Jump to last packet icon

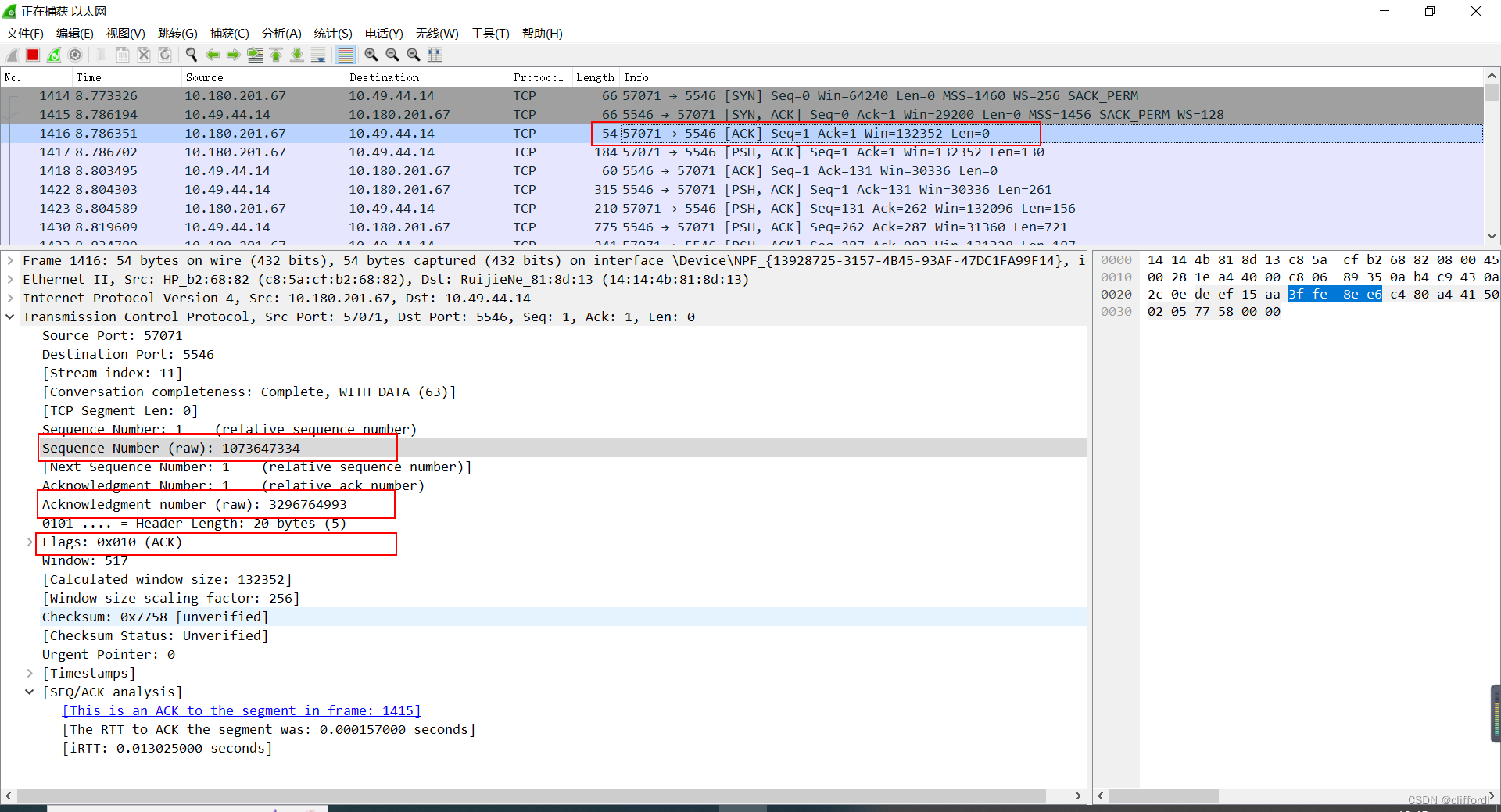(x=297, y=55)
